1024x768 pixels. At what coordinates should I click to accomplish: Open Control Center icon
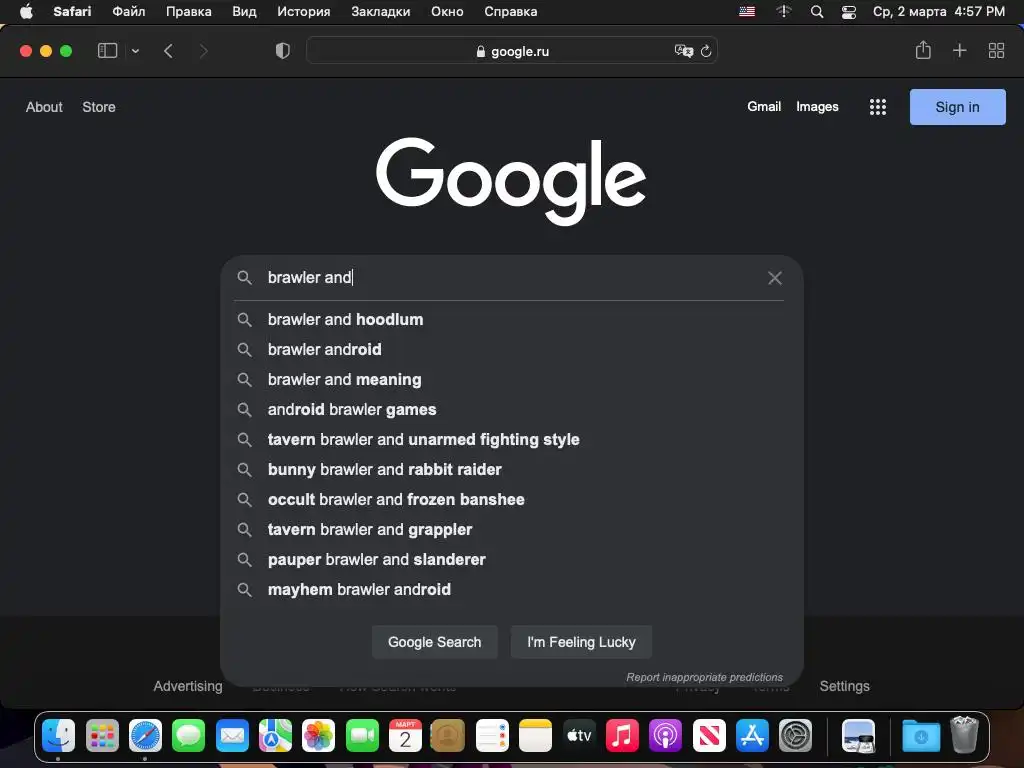[848, 12]
